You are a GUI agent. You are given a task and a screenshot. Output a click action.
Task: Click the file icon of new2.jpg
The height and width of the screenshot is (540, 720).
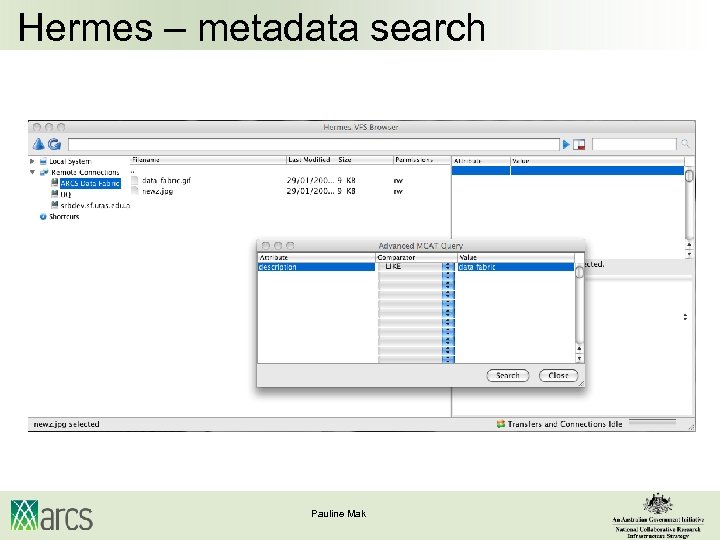pos(135,191)
